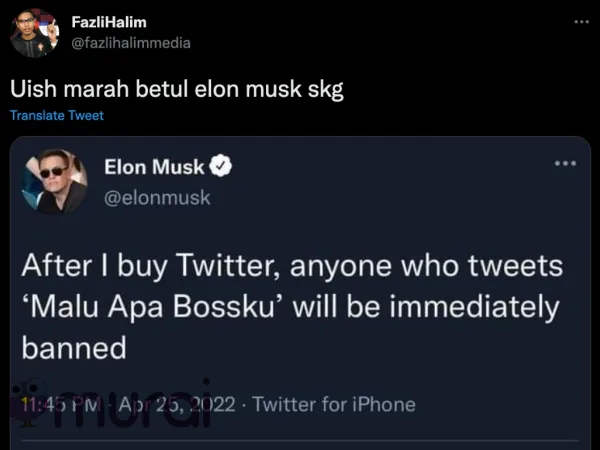Viewport: 600px width, 450px height.
Task: Open the FazliHalim display name
Action: (107, 22)
